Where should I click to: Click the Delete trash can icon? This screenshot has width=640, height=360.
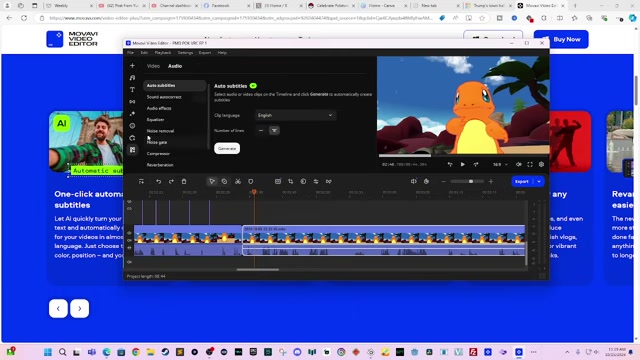184,182
